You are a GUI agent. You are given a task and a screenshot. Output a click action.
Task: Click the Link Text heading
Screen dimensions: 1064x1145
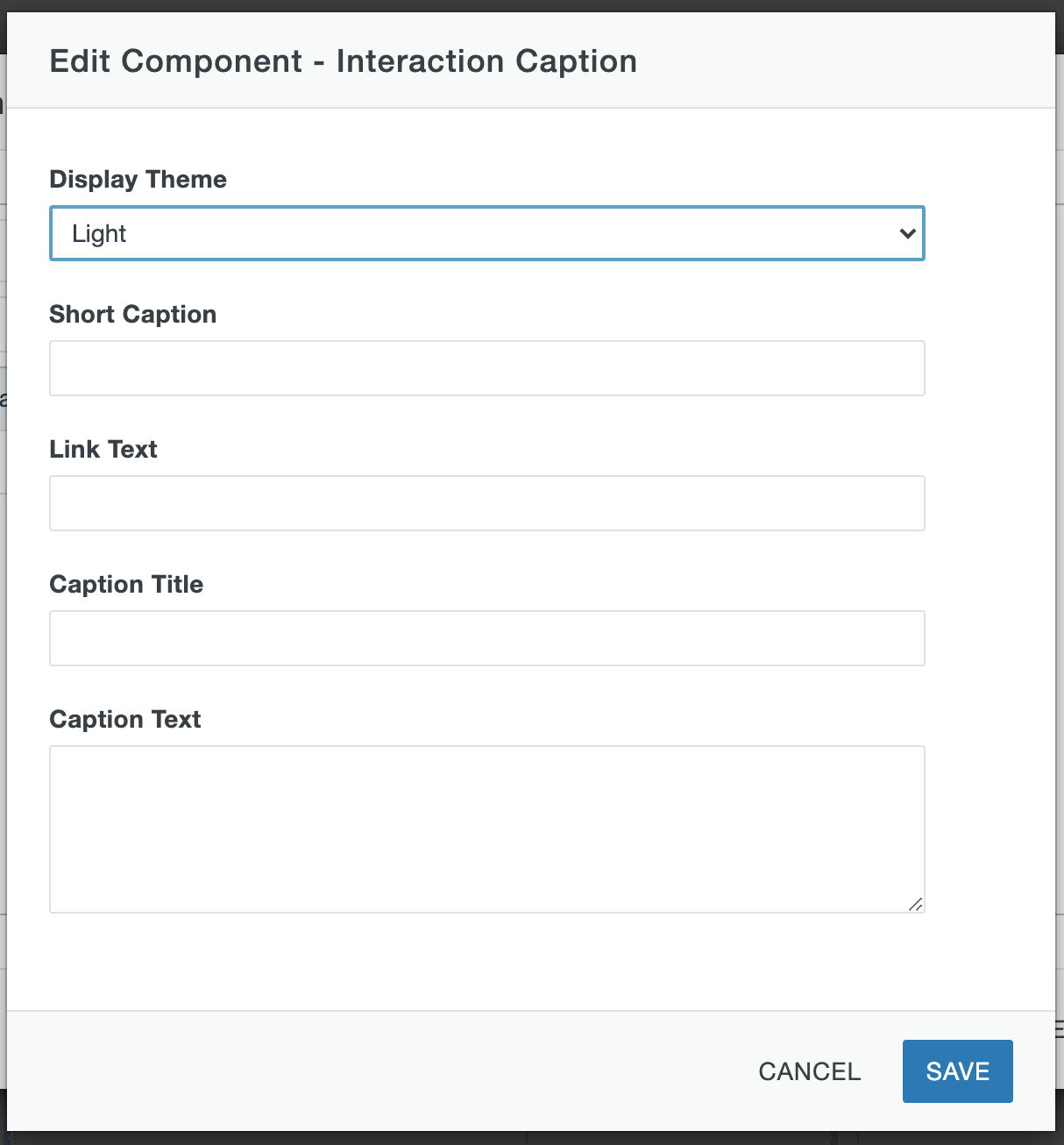click(103, 449)
